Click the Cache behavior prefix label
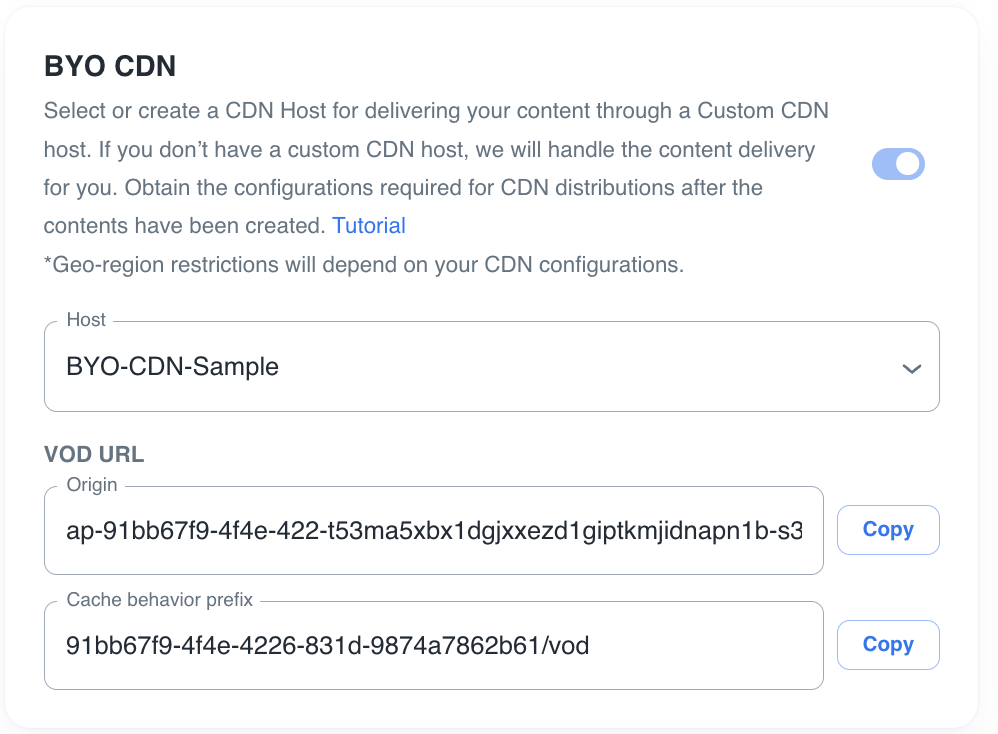998x734 pixels. pyautogui.click(x=160, y=600)
